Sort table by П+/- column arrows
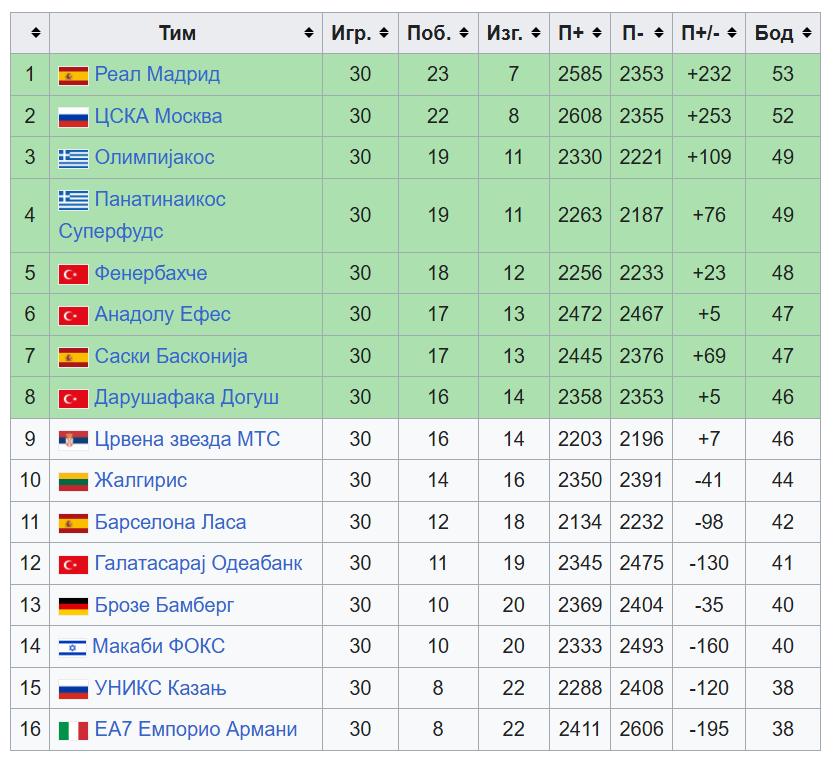The image size is (837, 770). 732,33
